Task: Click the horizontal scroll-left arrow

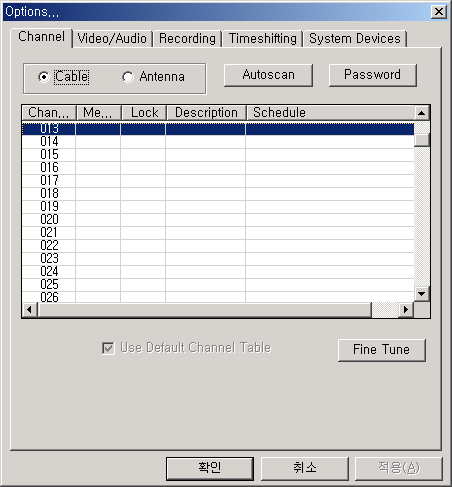Action: (x=30, y=310)
